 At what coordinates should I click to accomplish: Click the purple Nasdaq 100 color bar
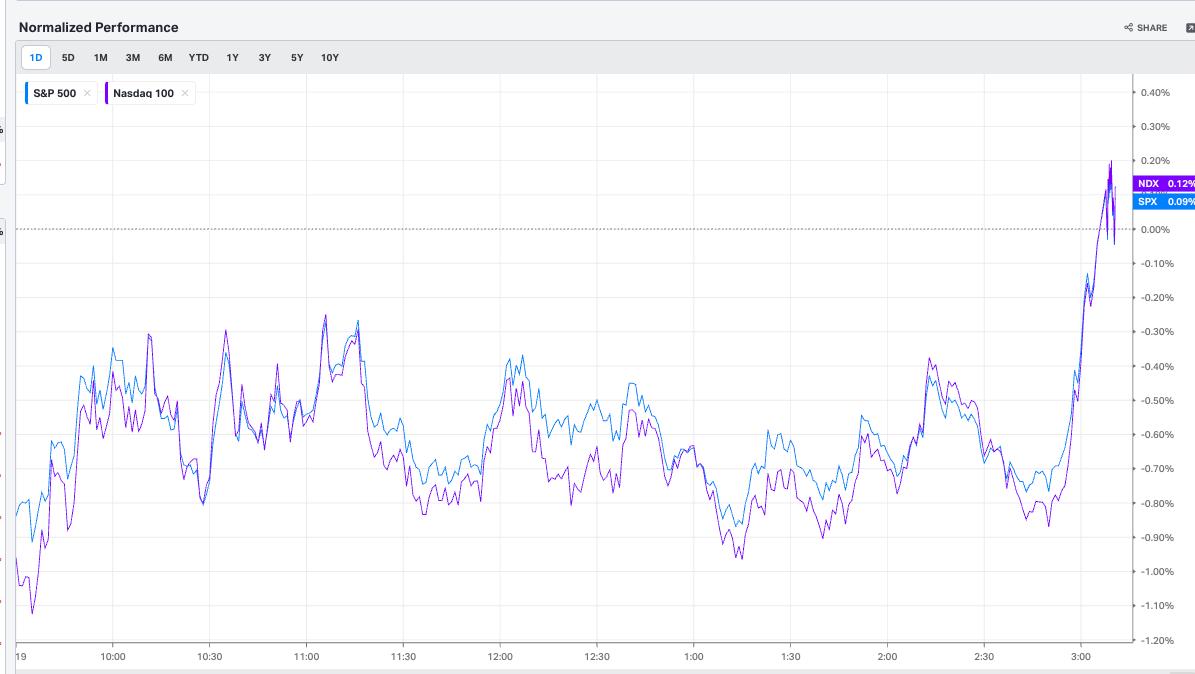(107, 93)
